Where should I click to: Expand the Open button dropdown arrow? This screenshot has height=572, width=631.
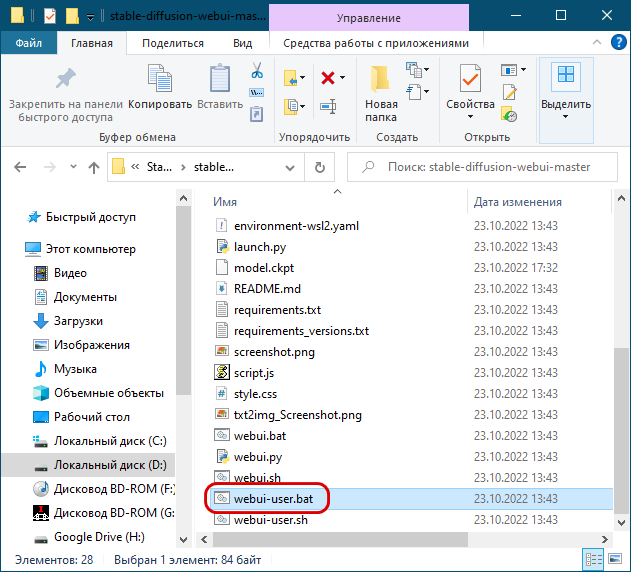pyautogui.click(x=523, y=70)
